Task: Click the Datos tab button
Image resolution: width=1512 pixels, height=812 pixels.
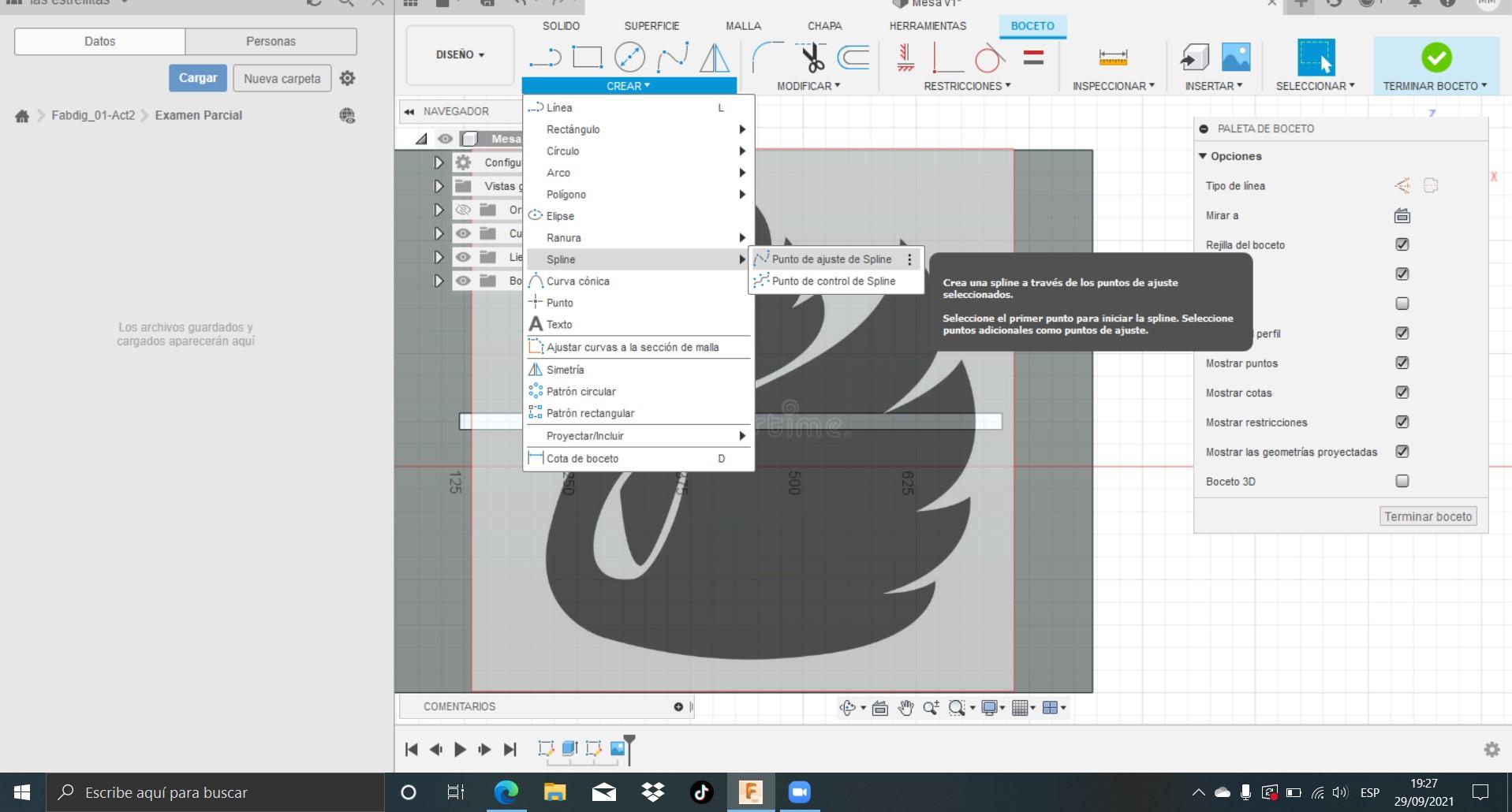Action: [x=100, y=41]
